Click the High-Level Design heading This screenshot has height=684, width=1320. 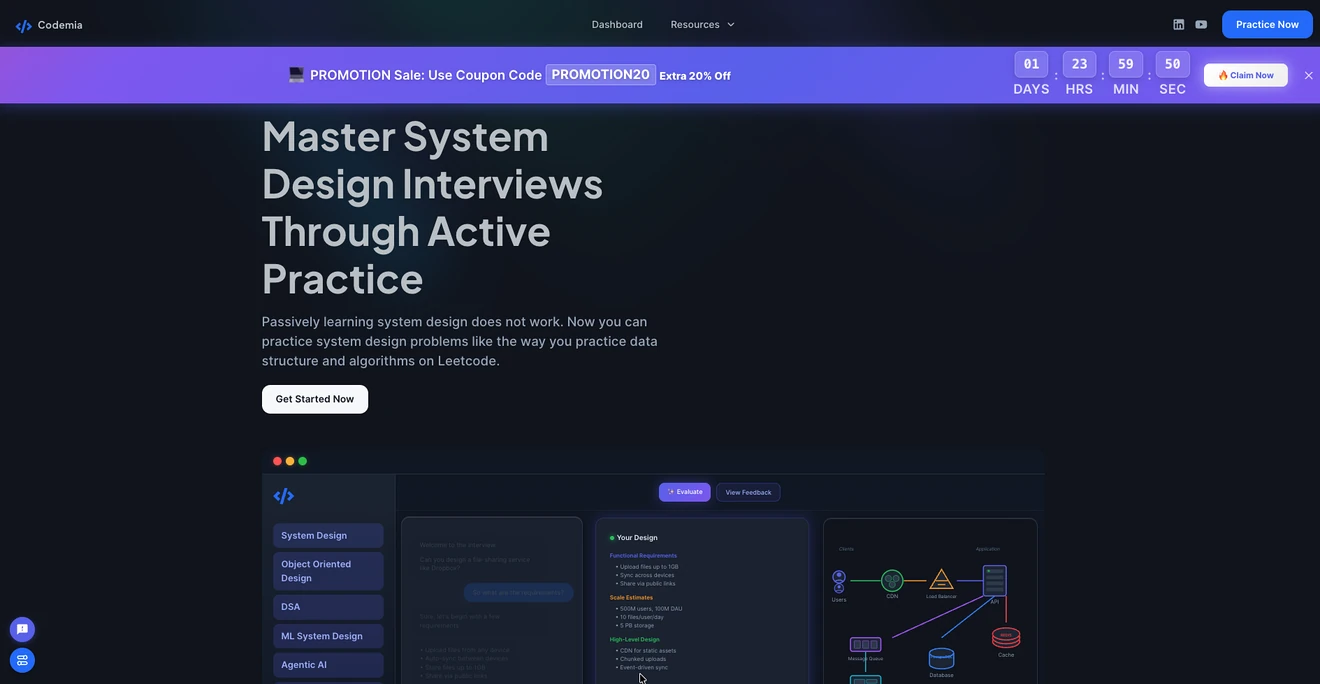635,639
